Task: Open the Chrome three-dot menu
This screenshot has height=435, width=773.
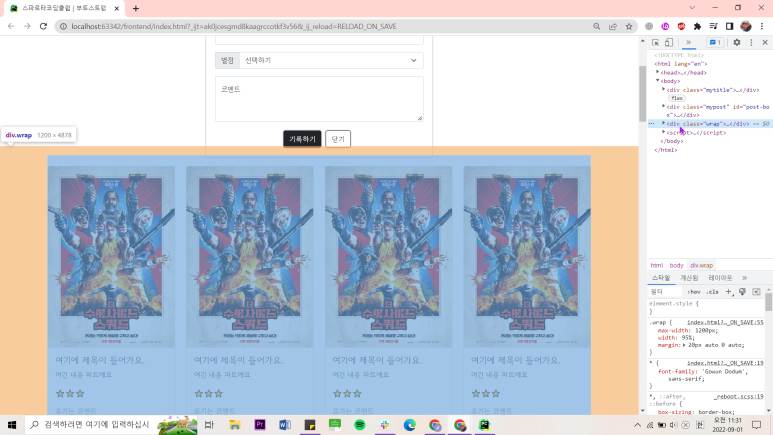Action: 762,26
